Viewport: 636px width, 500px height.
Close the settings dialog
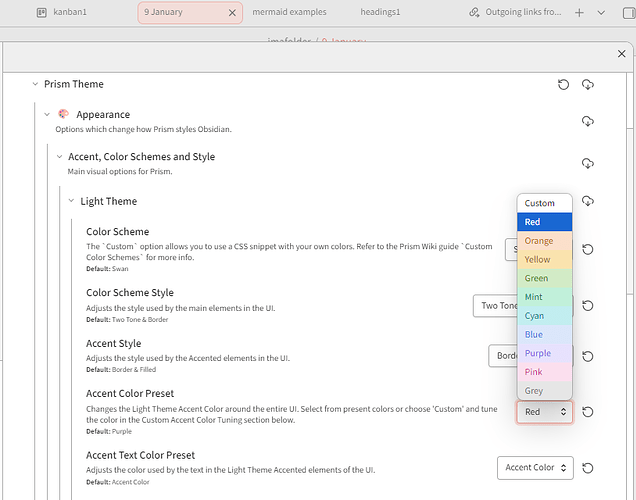point(621,54)
